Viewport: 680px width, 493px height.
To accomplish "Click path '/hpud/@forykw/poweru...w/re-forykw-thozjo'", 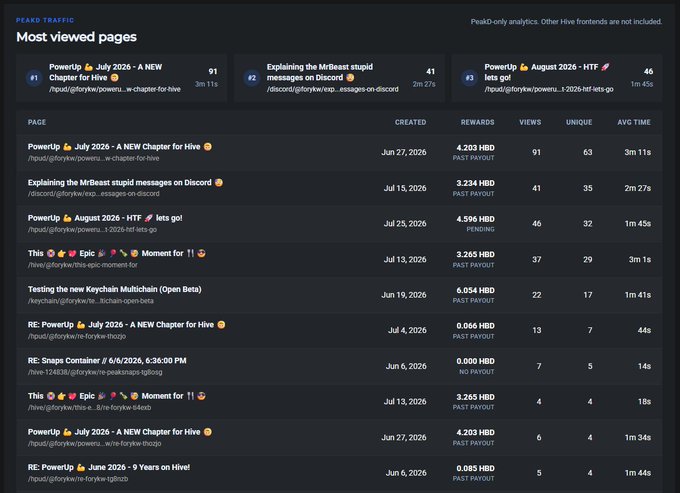I will (95, 444).
